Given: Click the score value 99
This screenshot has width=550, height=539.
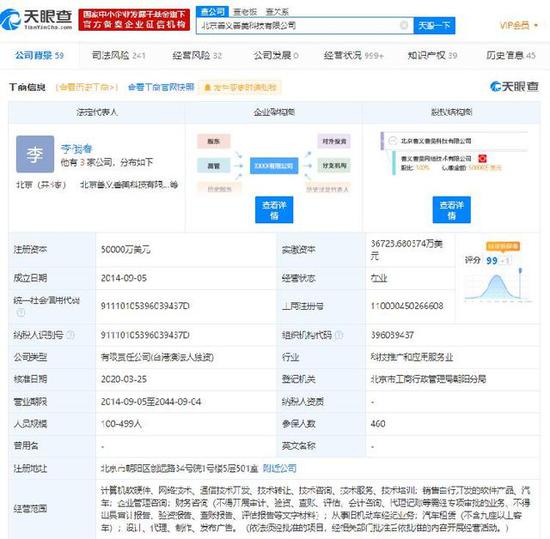Looking at the screenshot, I should [x=491, y=260].
